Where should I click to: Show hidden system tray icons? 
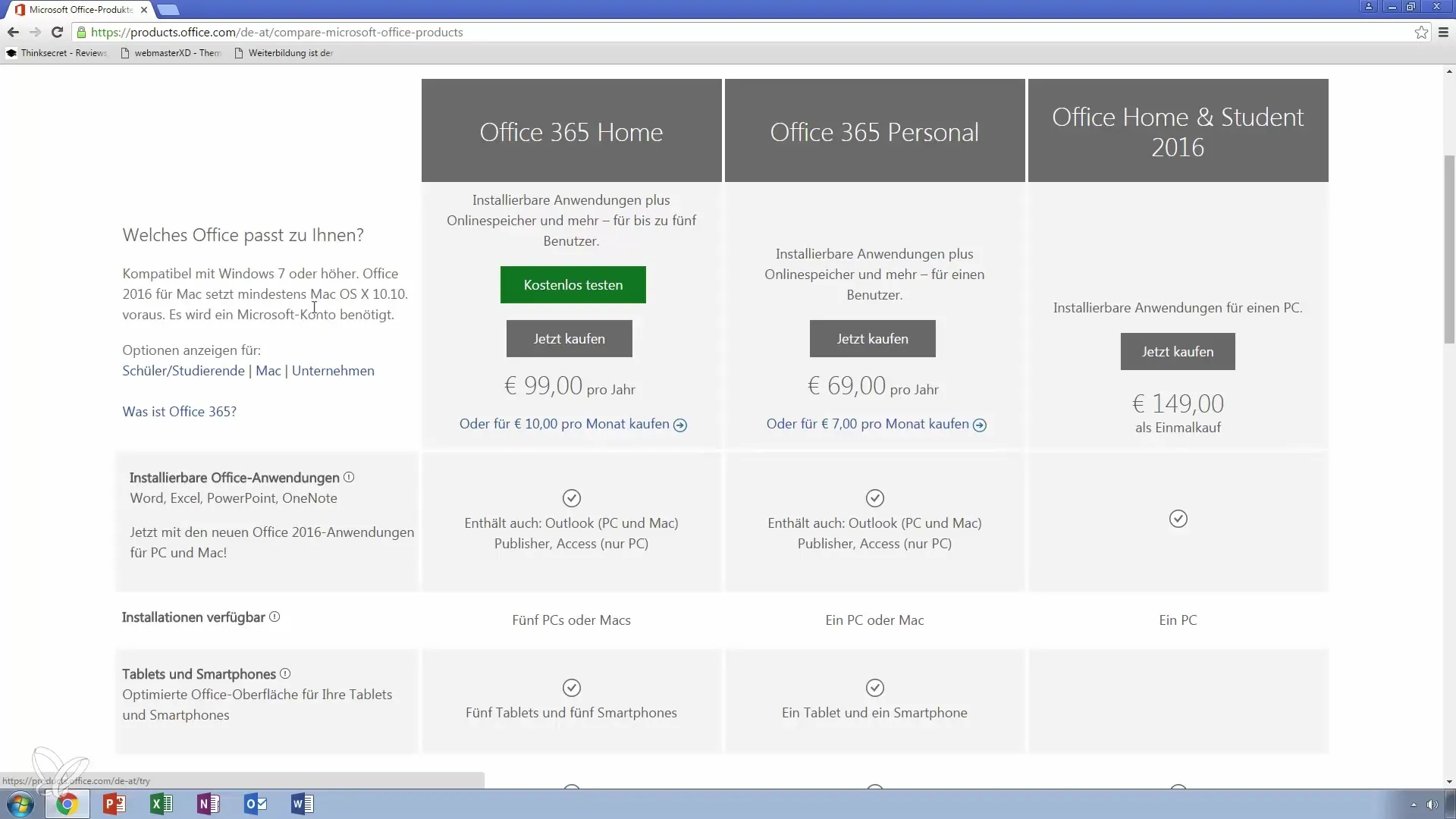(1414, 805)
